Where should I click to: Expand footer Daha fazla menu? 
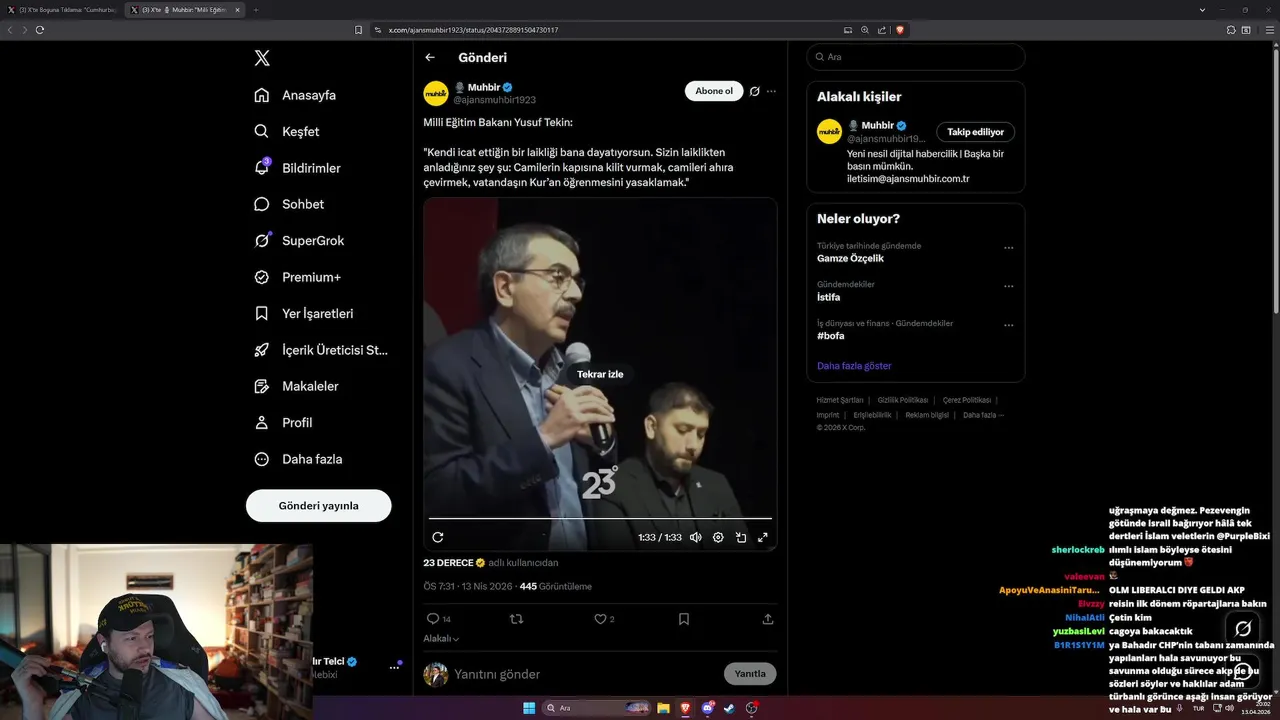pyautogui.click(x=983, y=415)
